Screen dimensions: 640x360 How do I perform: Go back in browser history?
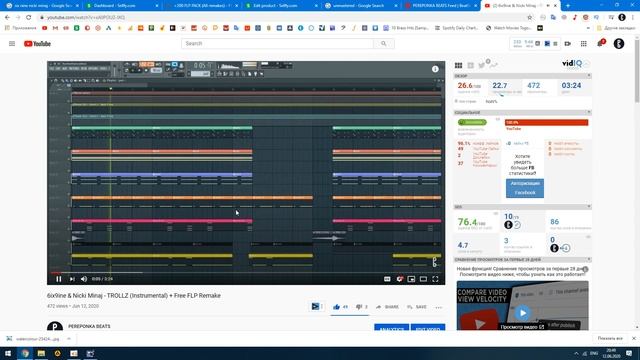[7, 18]
